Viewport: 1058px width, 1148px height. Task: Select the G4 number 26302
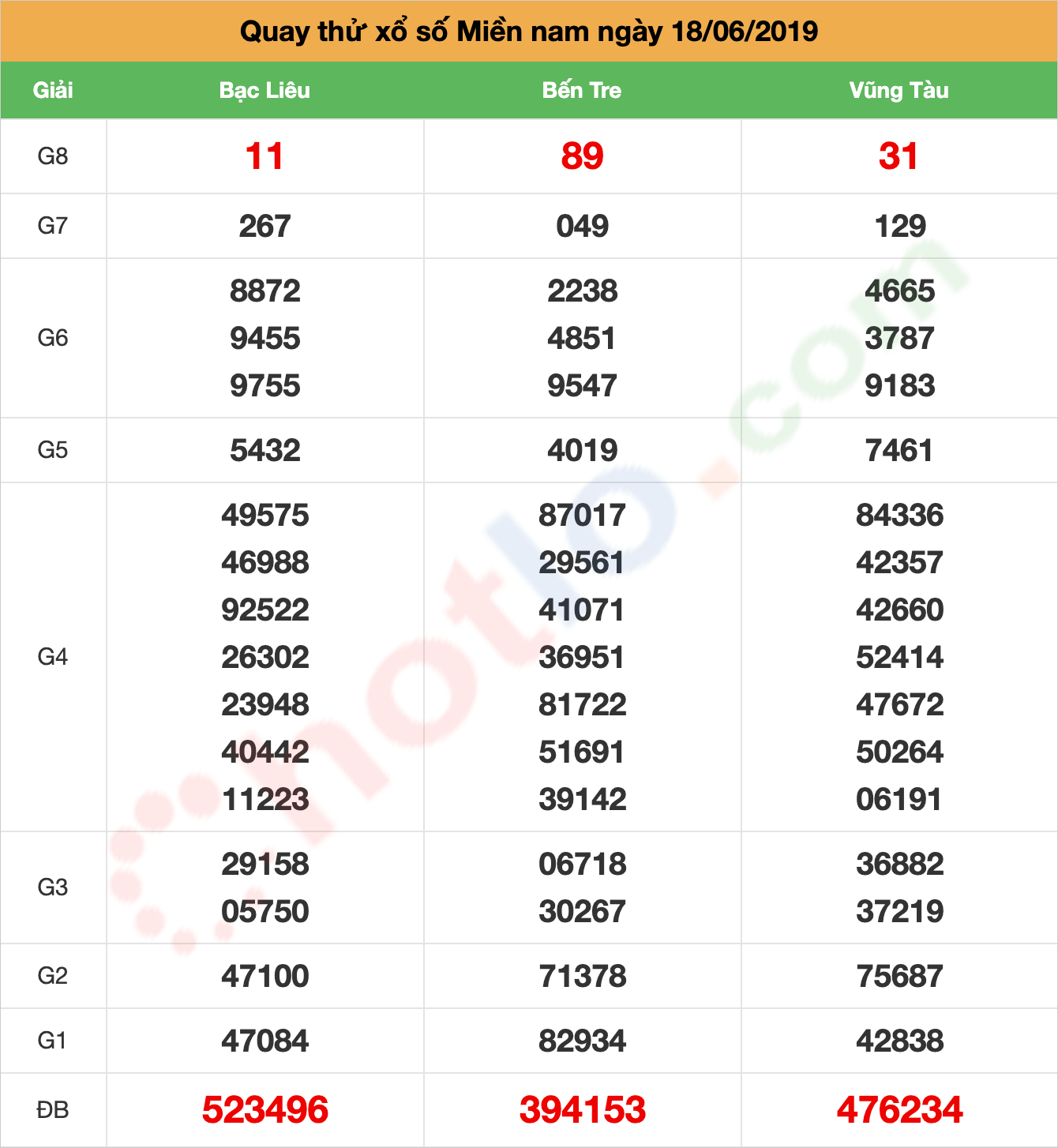pyautogui.click(x=264, y=658)
